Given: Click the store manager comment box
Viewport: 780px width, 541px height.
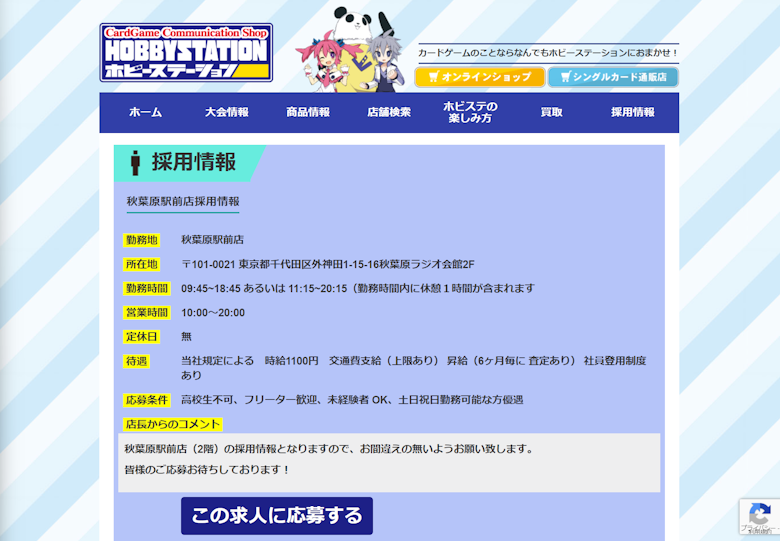Looking at the screenshot, I should tap(389, 460).
